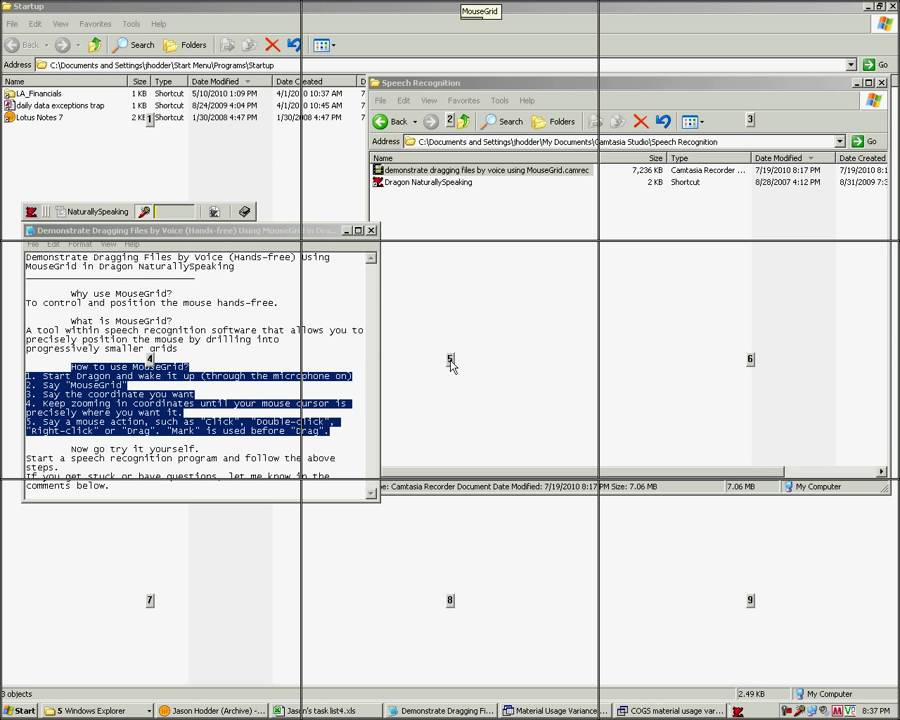Sort by Type column in Speech Recognition window
Viewport: 900px width, 720px height.
[708, 158]
